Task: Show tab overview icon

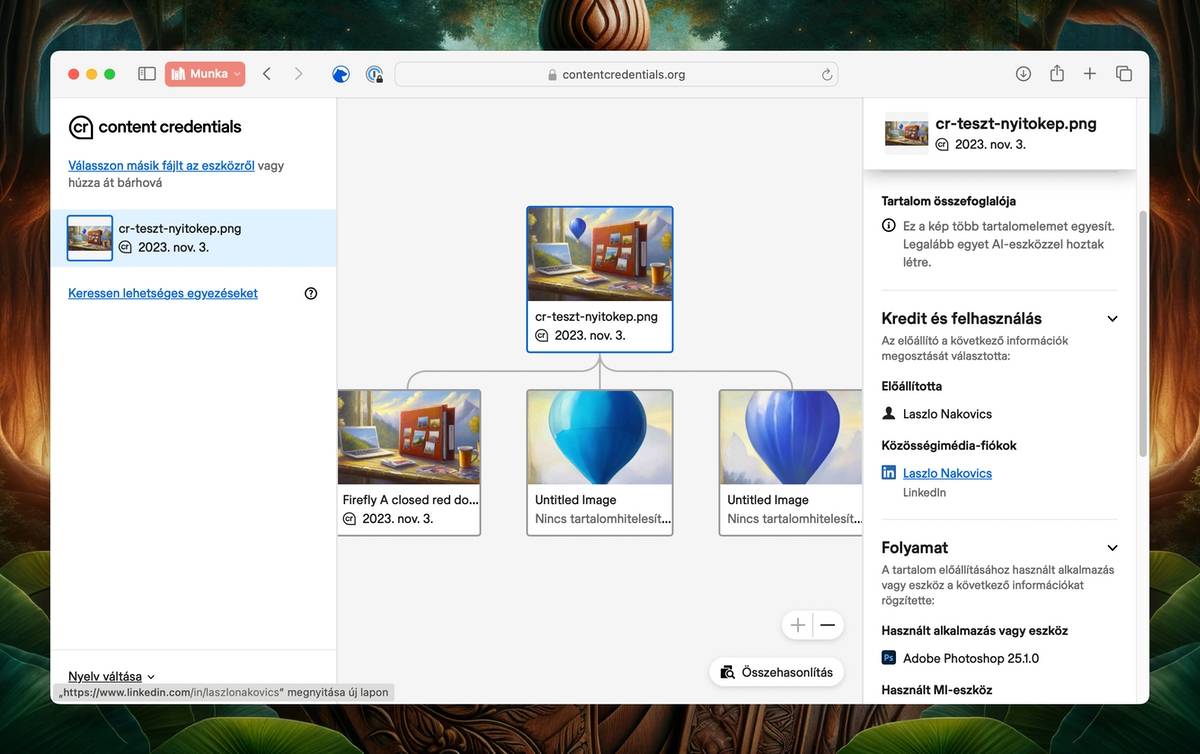Action: click(x=1124, y=74)
